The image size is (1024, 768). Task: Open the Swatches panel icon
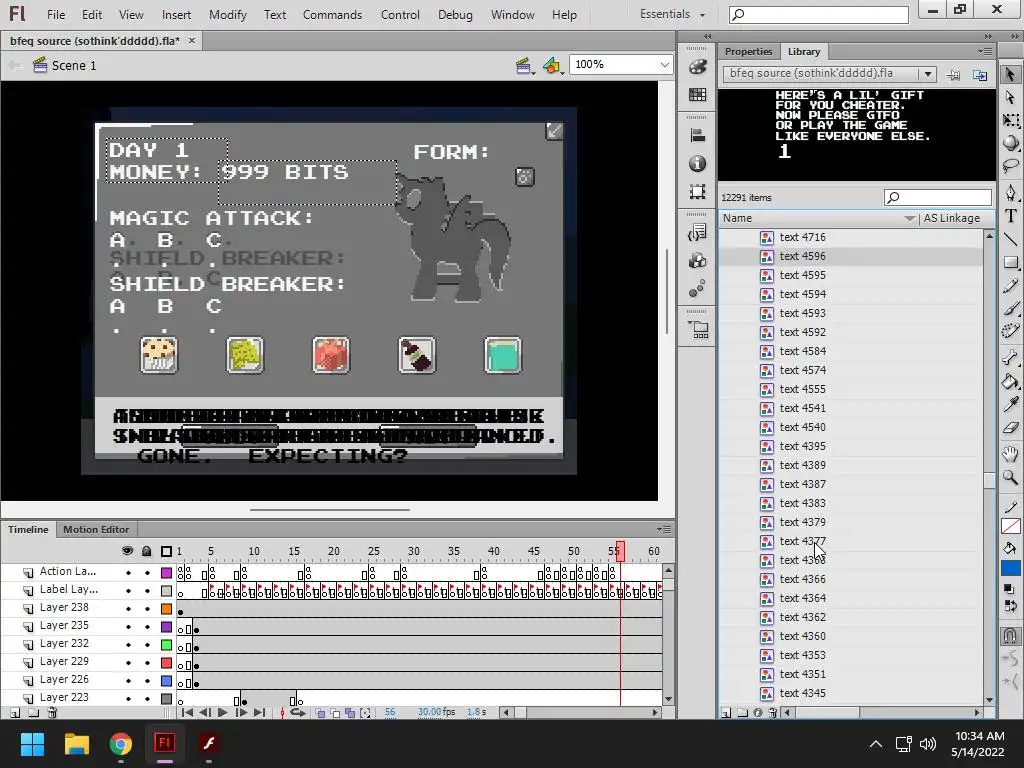point(697,95)
